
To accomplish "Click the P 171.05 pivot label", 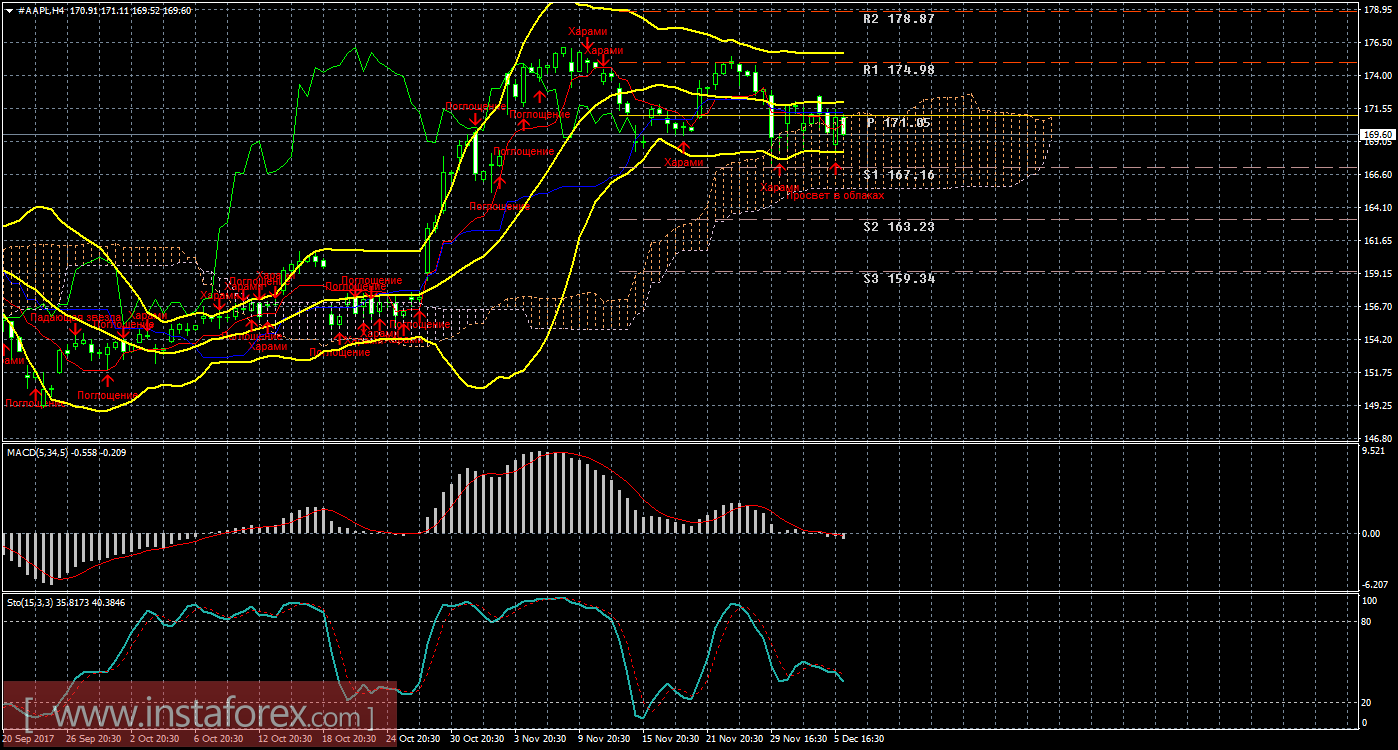I will [898, 123].
